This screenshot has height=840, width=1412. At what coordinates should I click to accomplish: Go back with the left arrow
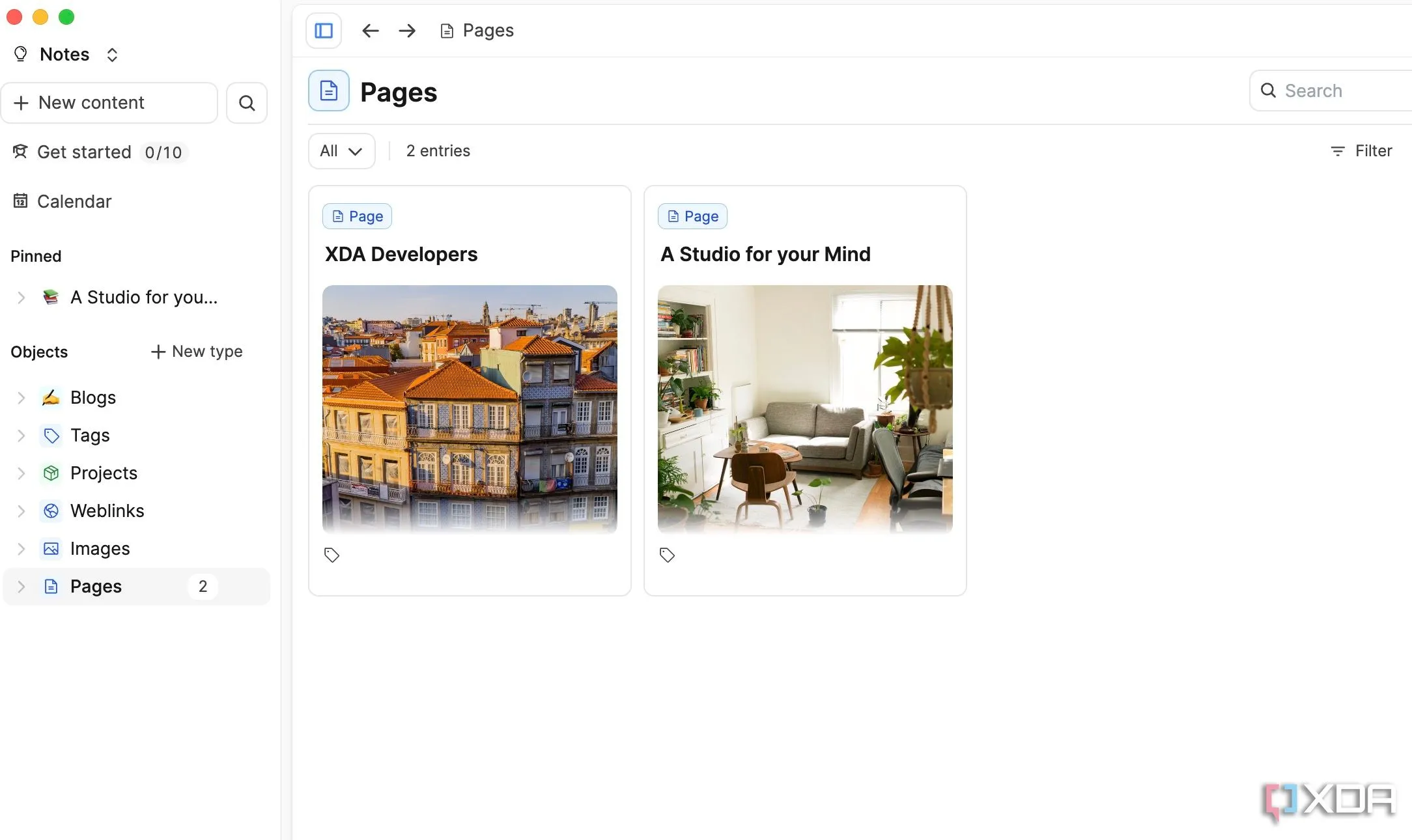tap(370, 31)
